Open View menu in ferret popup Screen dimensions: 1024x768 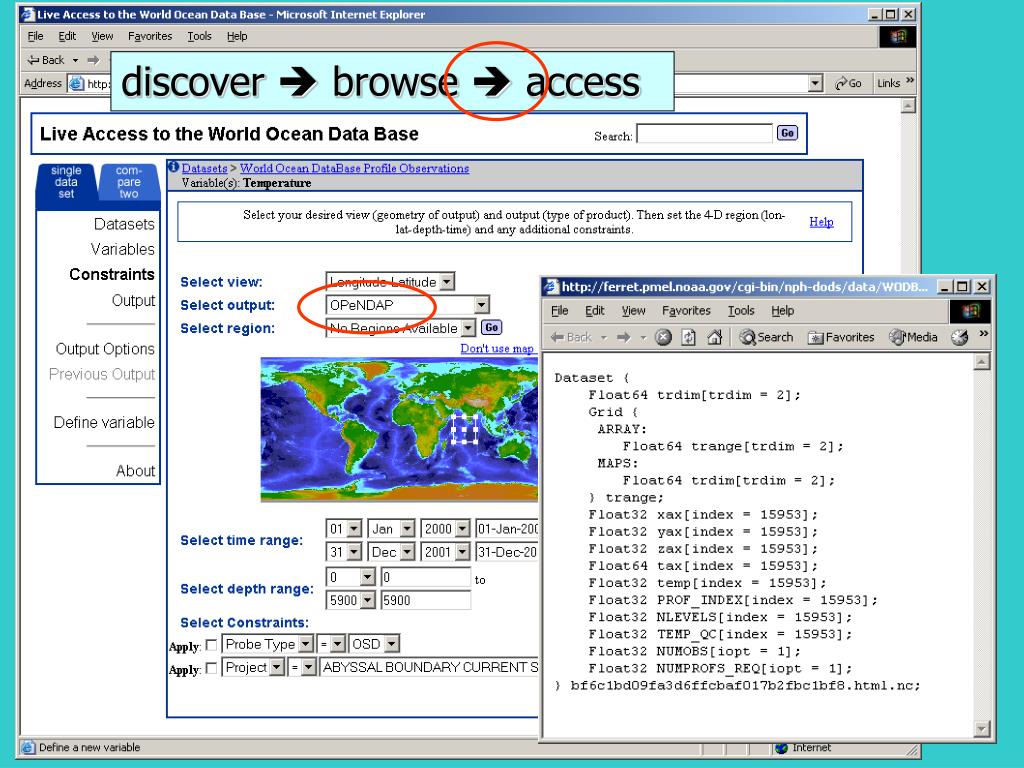pos(633,311)
